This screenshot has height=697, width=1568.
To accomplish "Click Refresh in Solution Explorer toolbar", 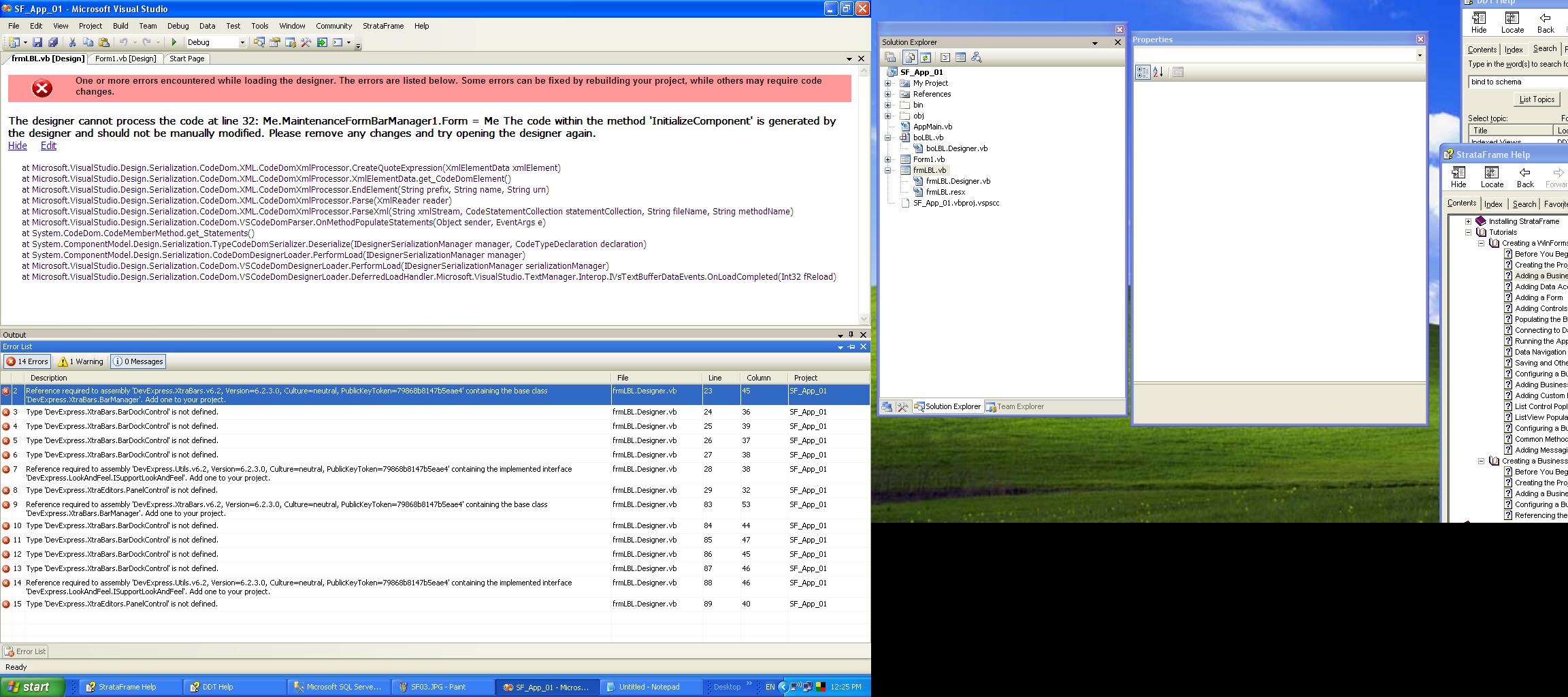I will (926, 58).
